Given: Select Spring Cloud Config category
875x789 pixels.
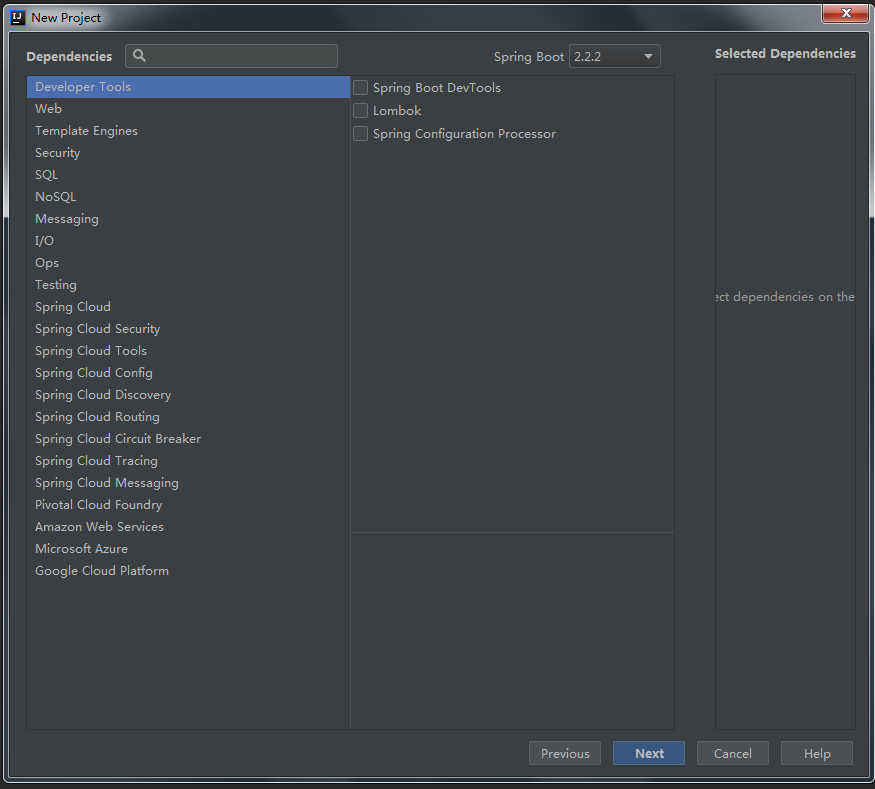Looking at the screenshot, I should click(x=189, y=373).
